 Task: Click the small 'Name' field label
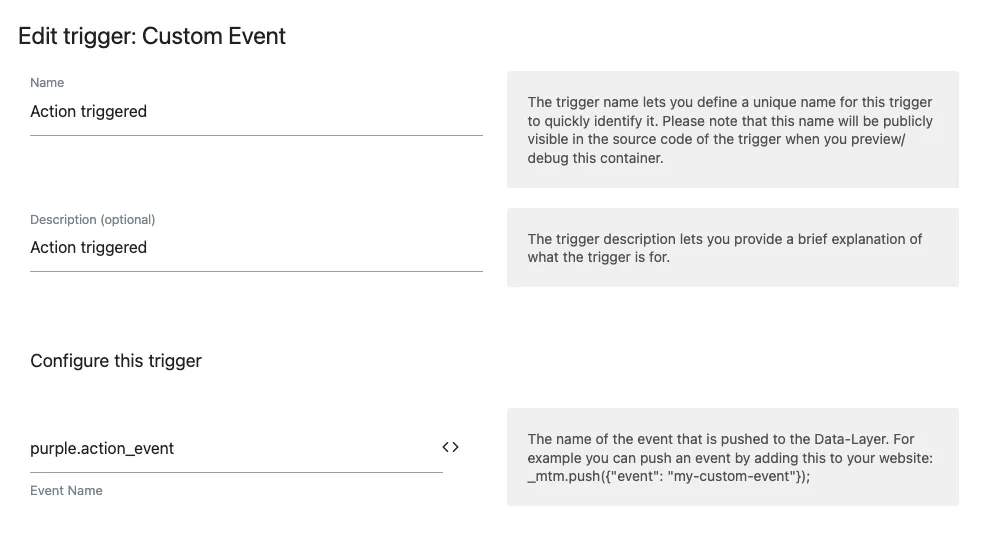coord(47,83)
